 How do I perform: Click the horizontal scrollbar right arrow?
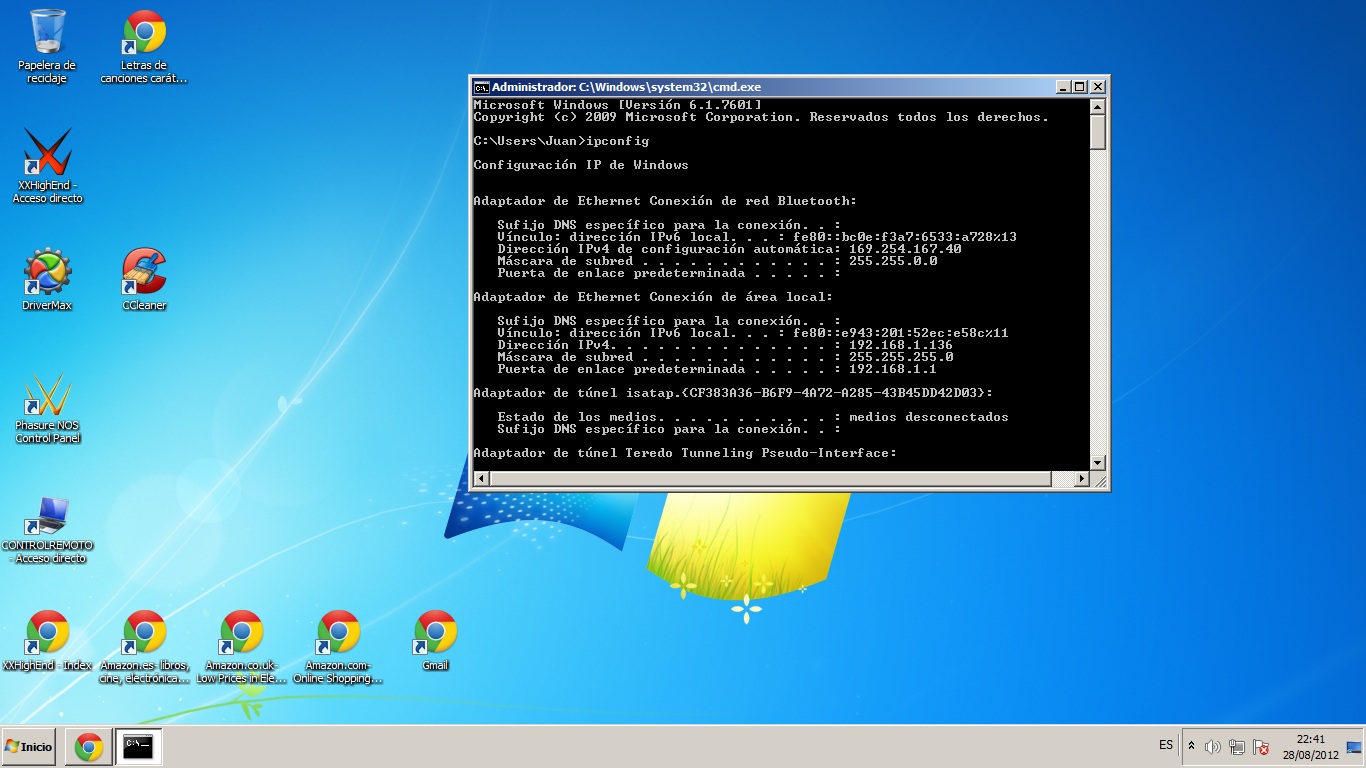coord(1080,479)
